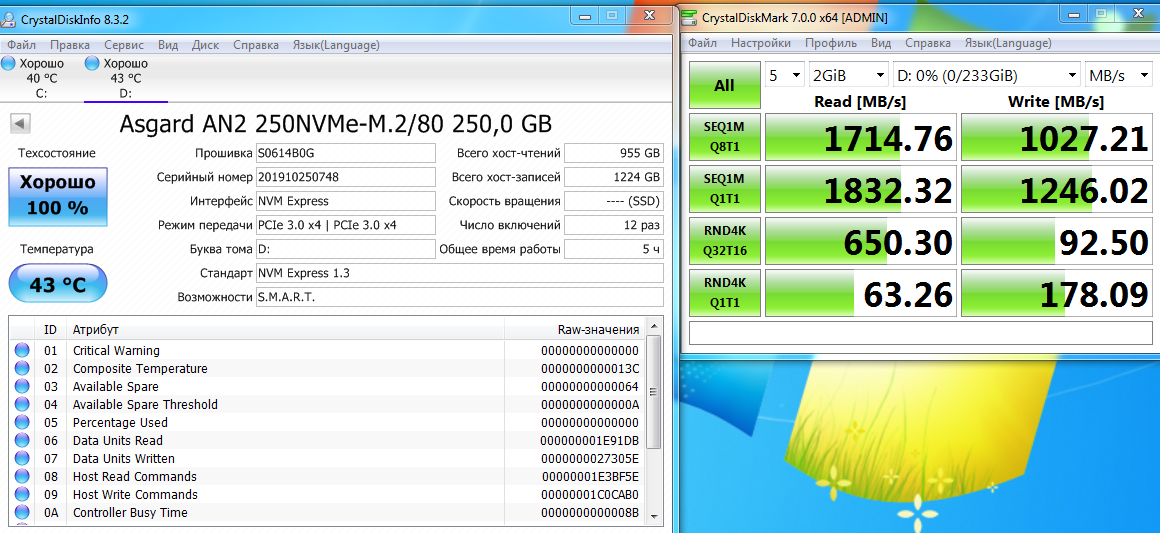Open Вид menu in CrystalDiskMark

point(881,43)
